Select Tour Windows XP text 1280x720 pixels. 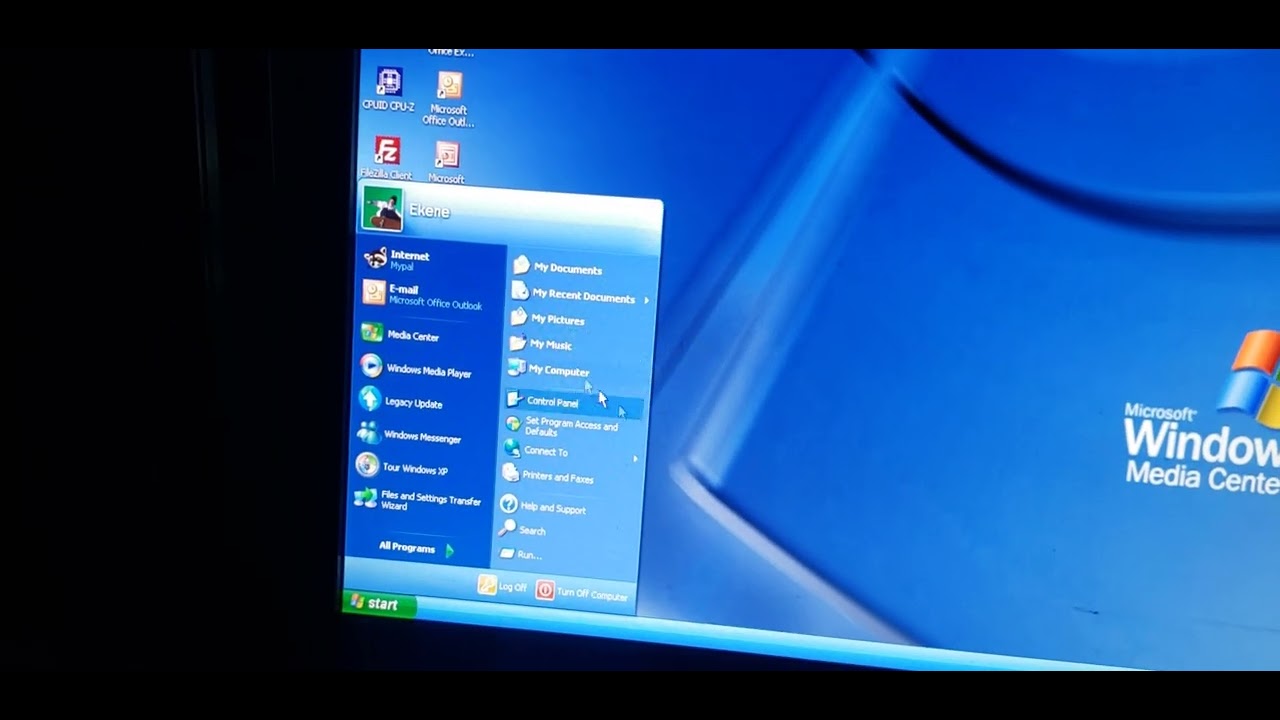[x=415, y=469]
